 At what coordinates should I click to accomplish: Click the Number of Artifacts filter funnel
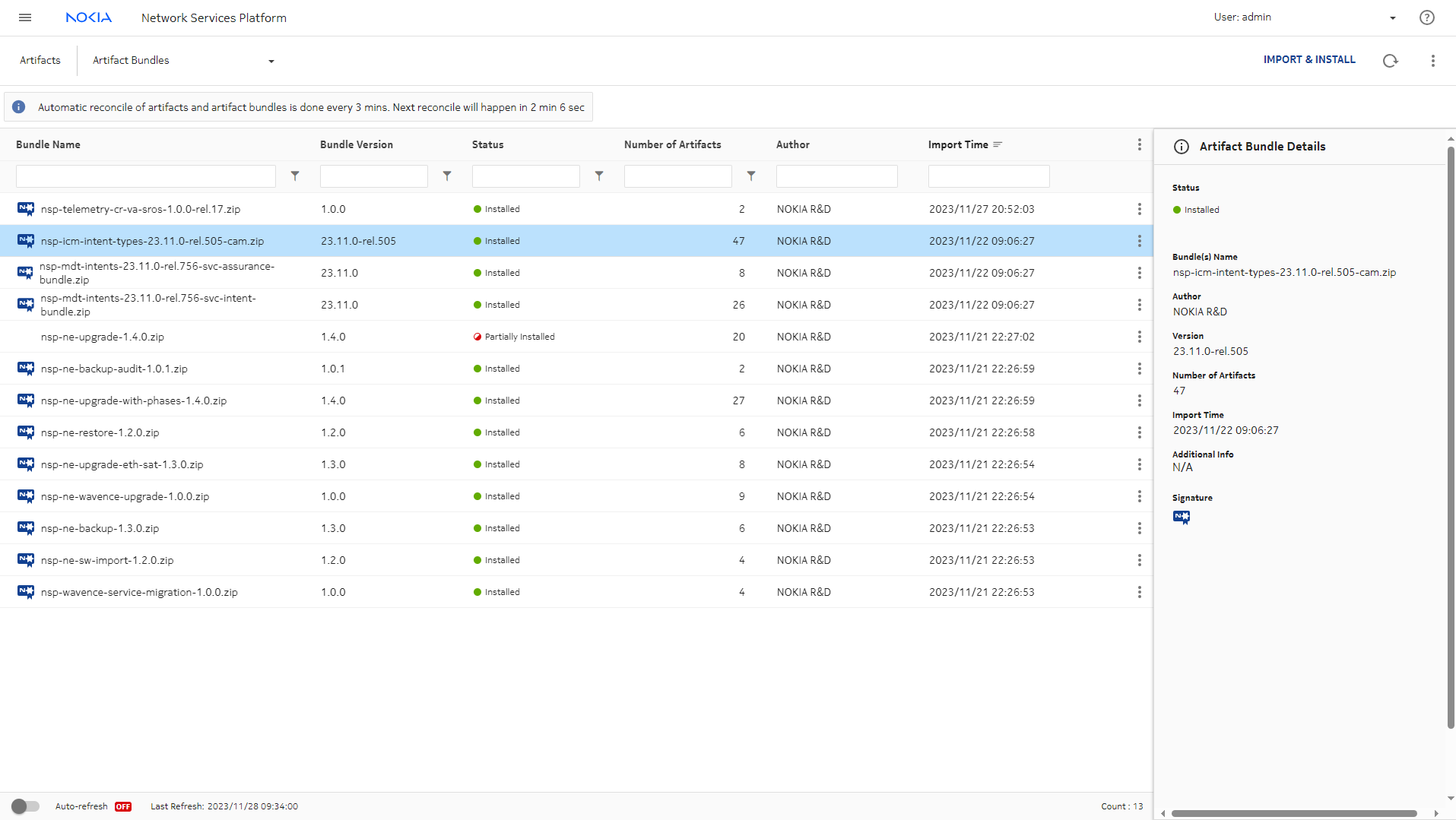(751, 176)
